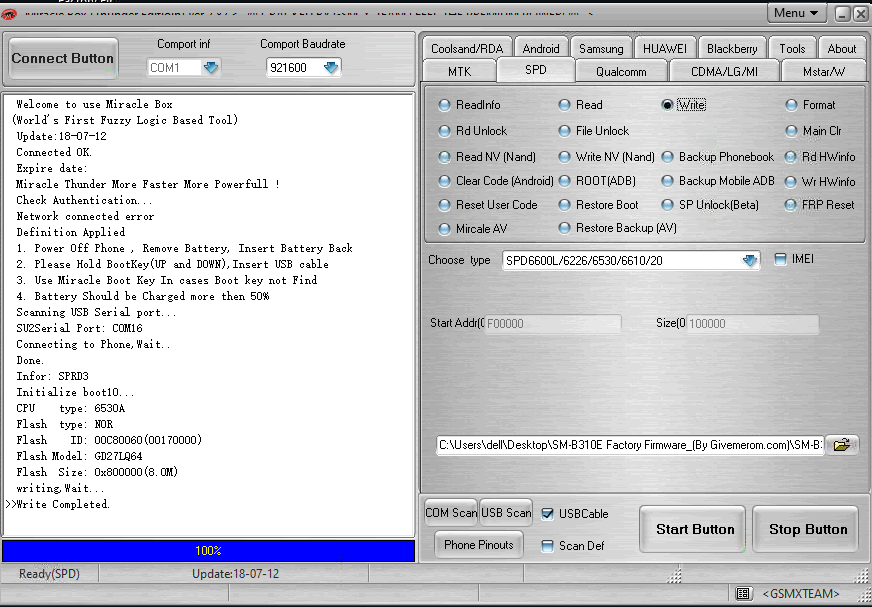Viewport: 872px width, 607px height.
Task: Click the Miracle Box logo in title bar
Action: 9,14
